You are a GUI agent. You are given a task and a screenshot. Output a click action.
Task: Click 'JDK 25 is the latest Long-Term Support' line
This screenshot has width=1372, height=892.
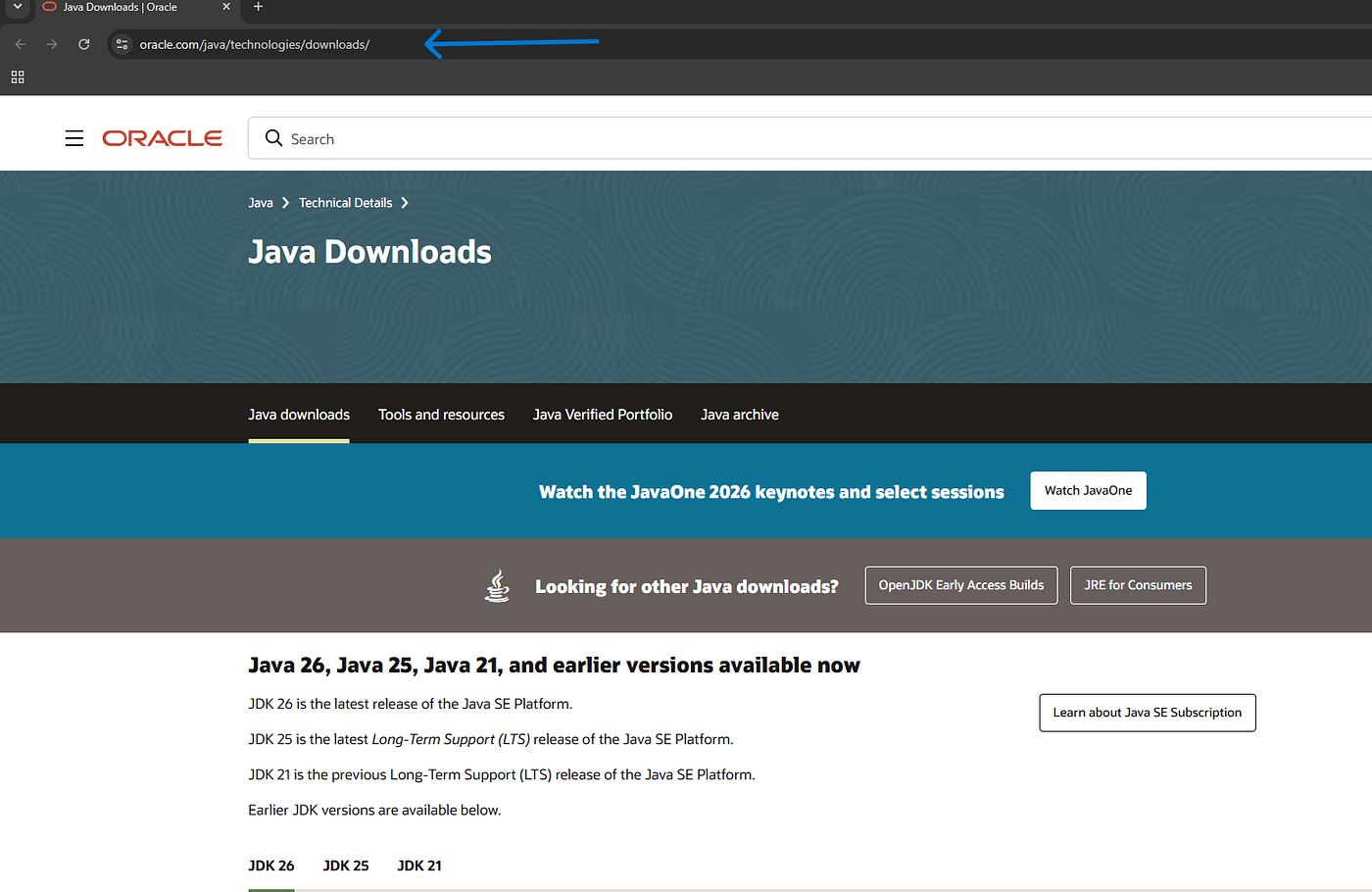491,739
